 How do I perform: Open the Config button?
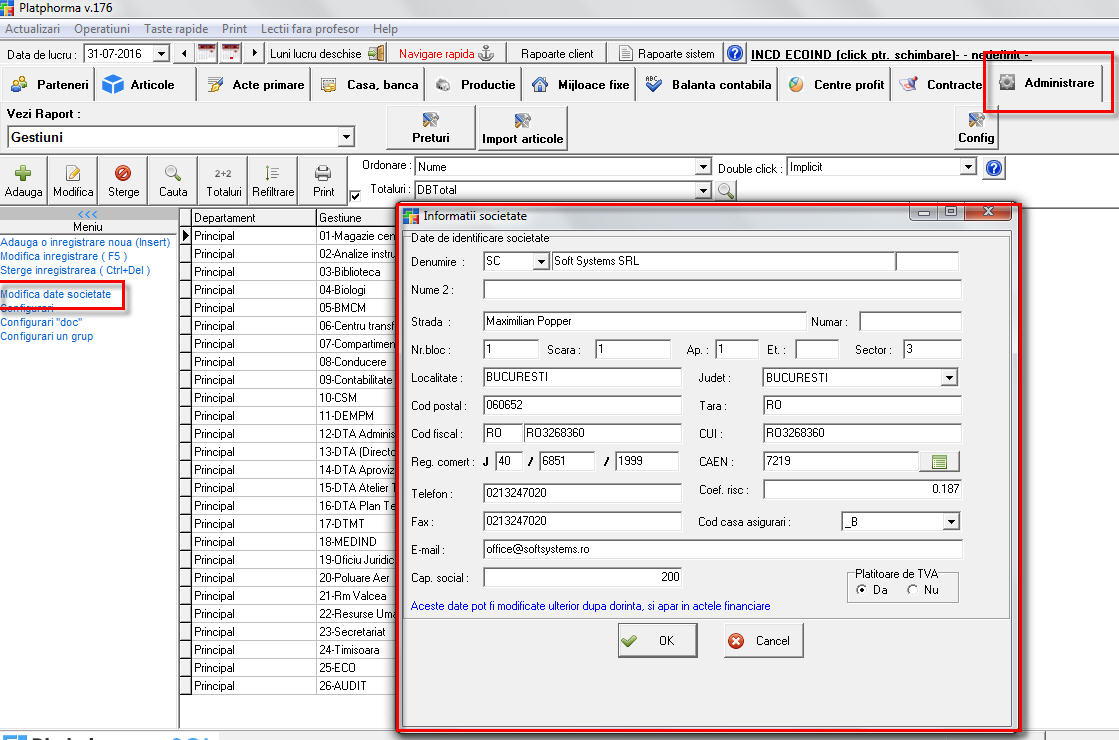point(976,128)
